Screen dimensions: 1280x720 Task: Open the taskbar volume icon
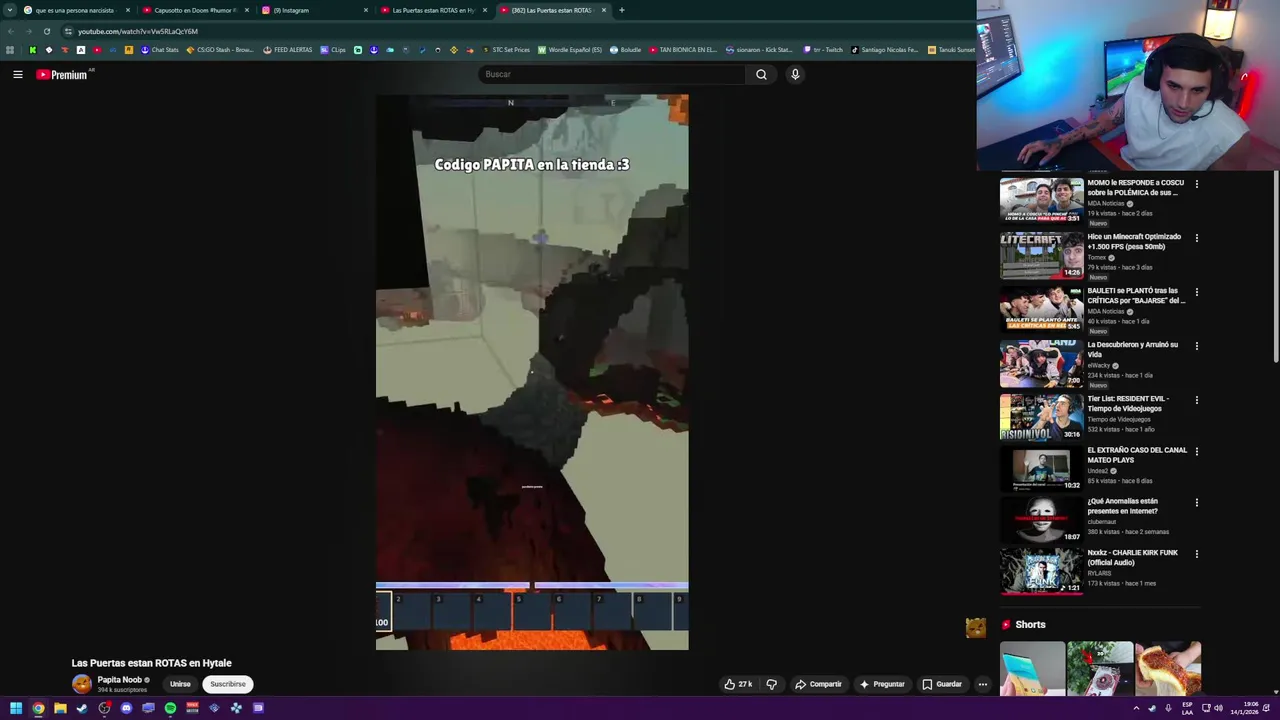click(1218, 708)
